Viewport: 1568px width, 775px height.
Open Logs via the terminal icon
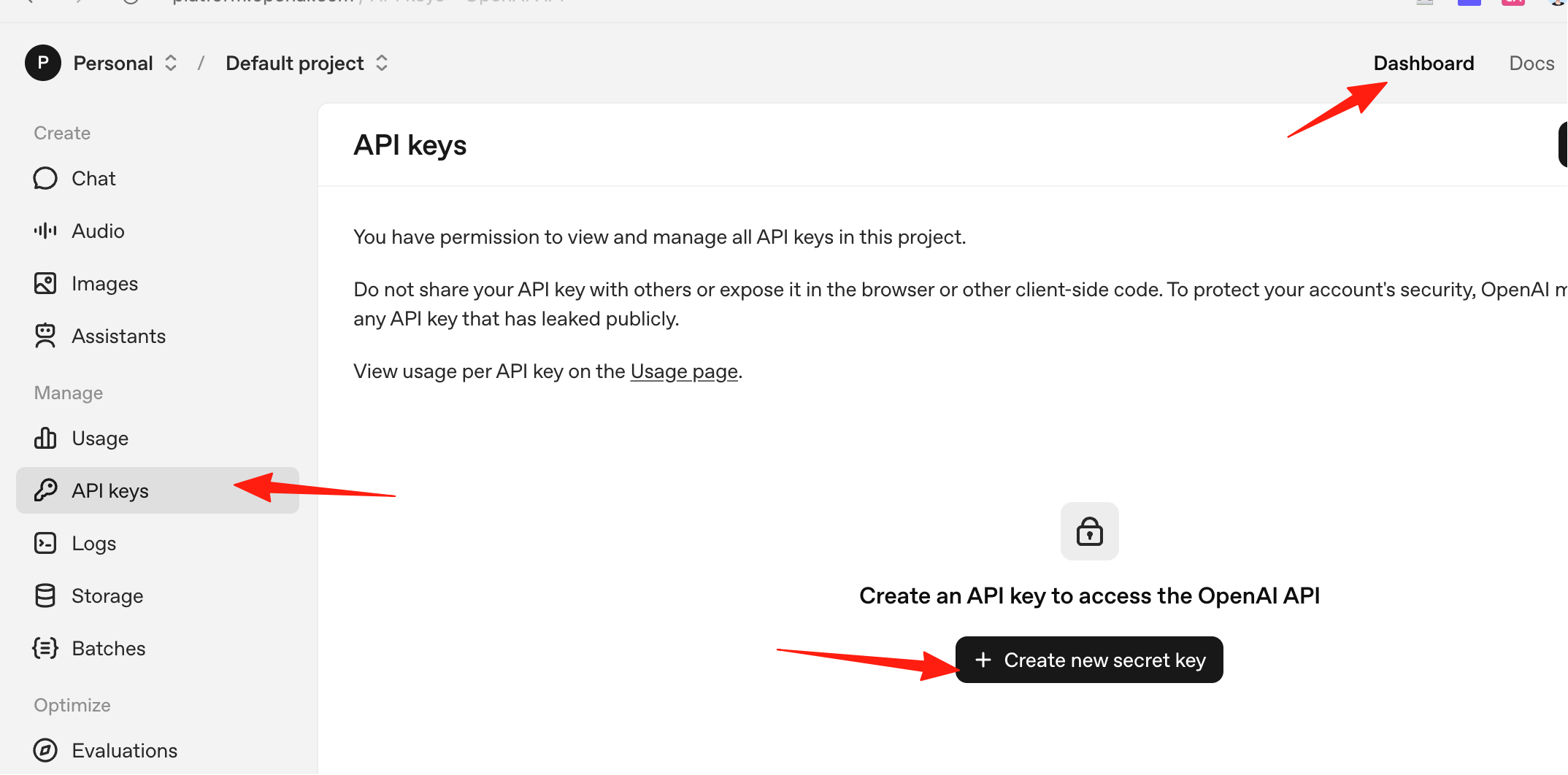click(45, 543)
